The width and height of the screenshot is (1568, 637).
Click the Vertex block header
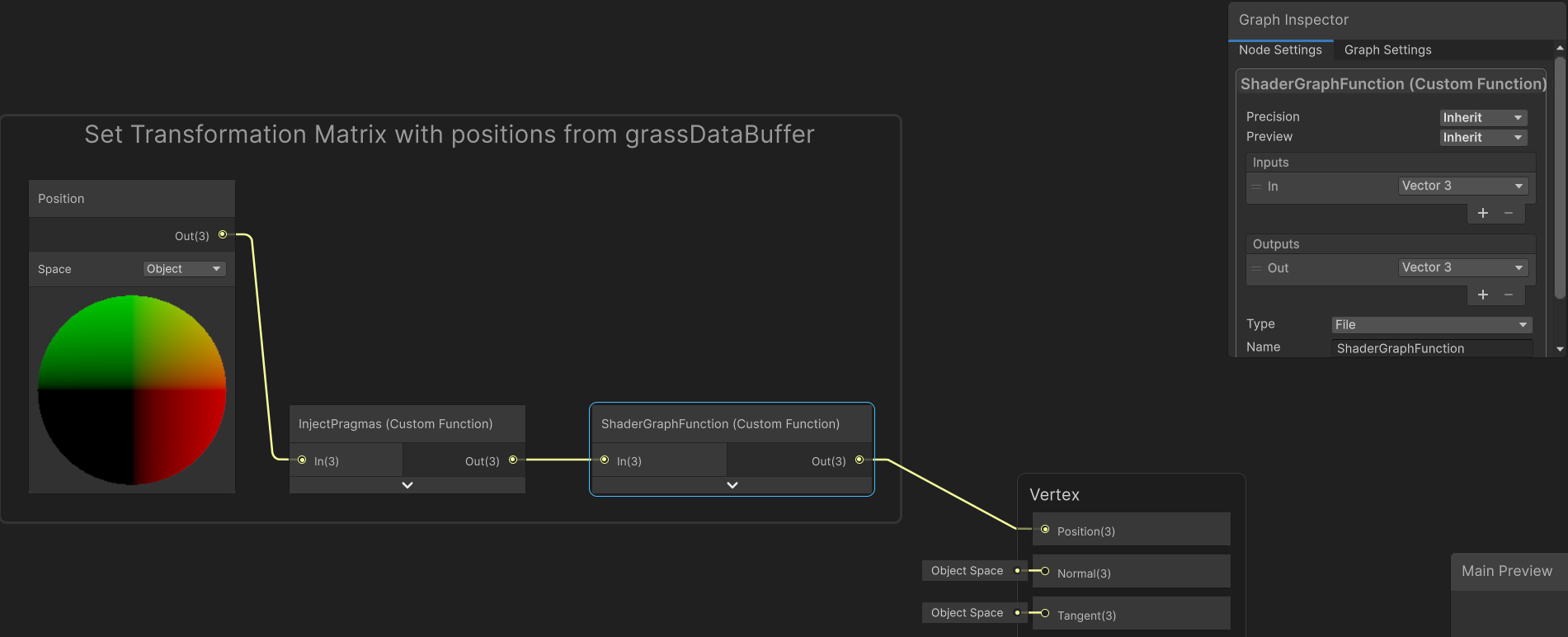pyautogui.click(x=1054, y=495)
